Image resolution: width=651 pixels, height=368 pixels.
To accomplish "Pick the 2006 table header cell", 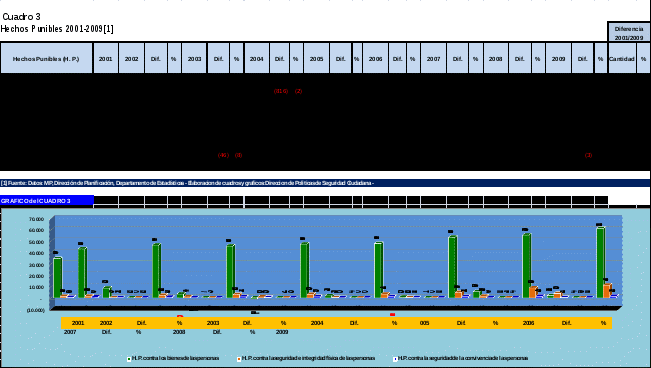I will click(375, 59).
